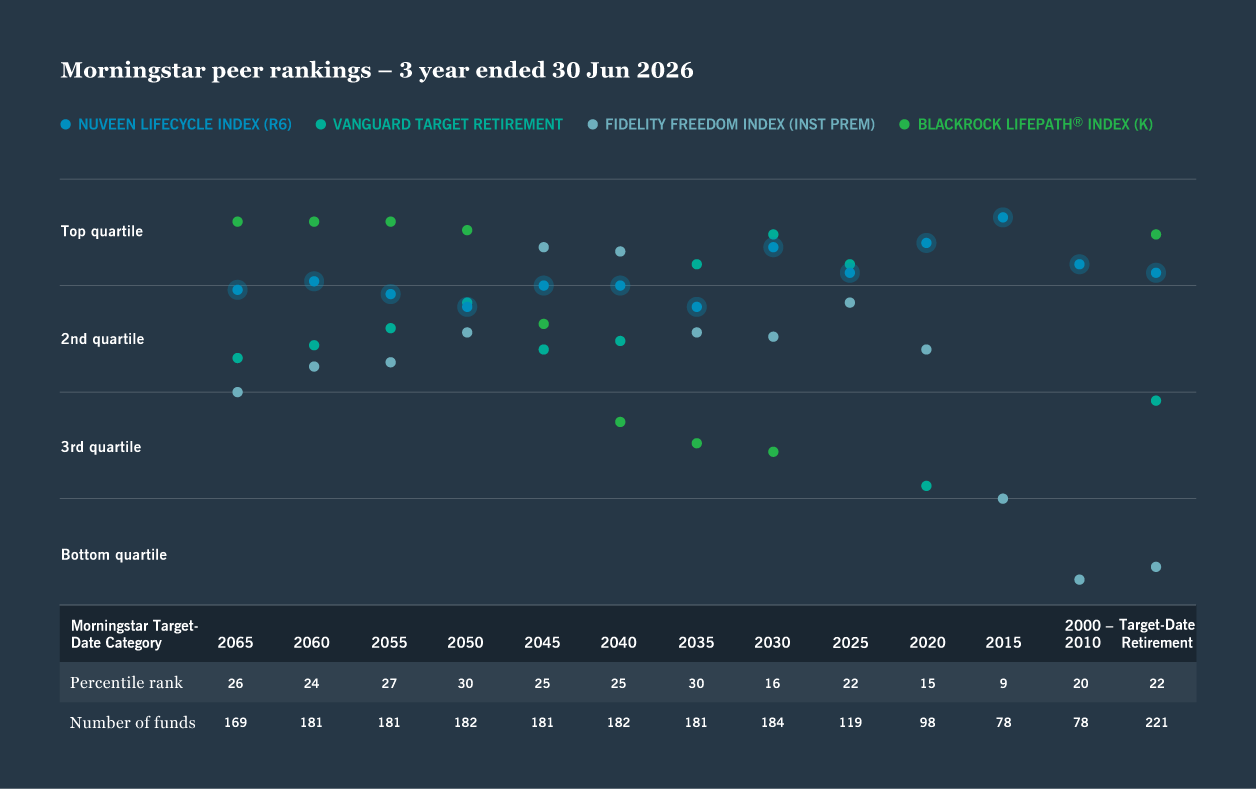
Task: Click the Nuveen Lifecycle Index (R6) legend label
Action: pyautogui.click(x=185, y=125)
